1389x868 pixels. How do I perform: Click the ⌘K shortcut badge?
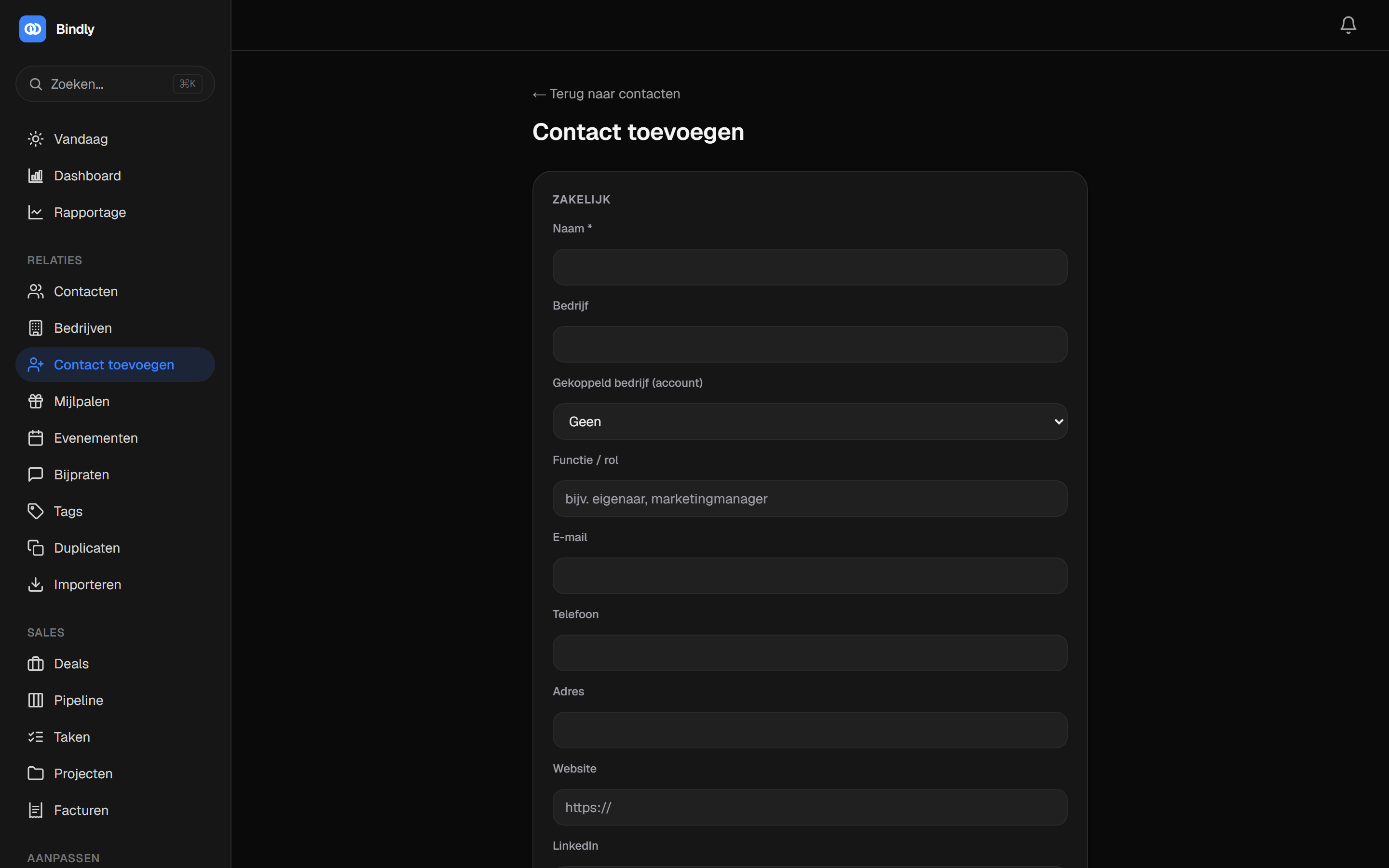188,84
